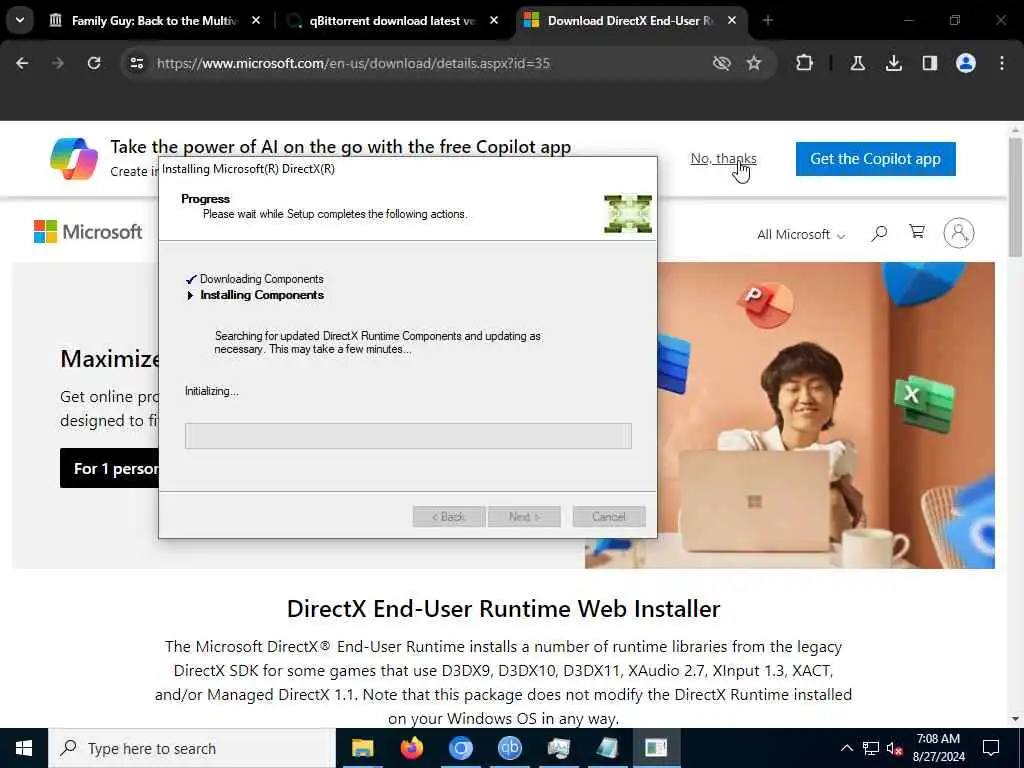This screenshot has width=1024, height=768.
Task: Click Get the Copilot app button
Action: pyautogui.click(x=875, y=159)
